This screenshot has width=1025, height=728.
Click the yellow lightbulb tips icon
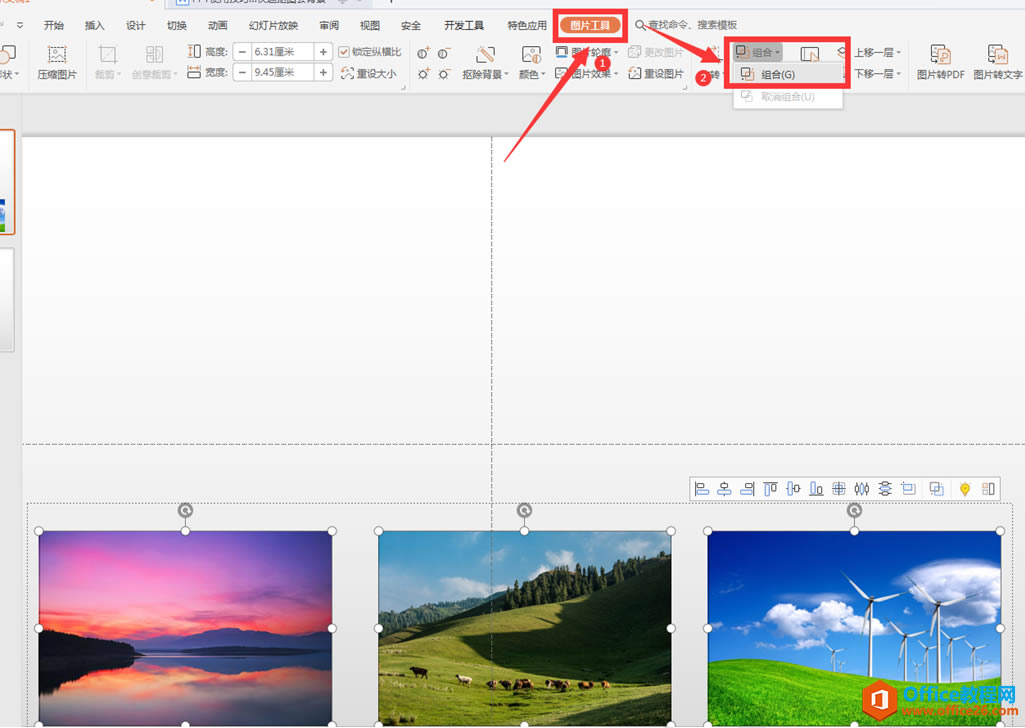pyautogui.click(x=965, y=489)
